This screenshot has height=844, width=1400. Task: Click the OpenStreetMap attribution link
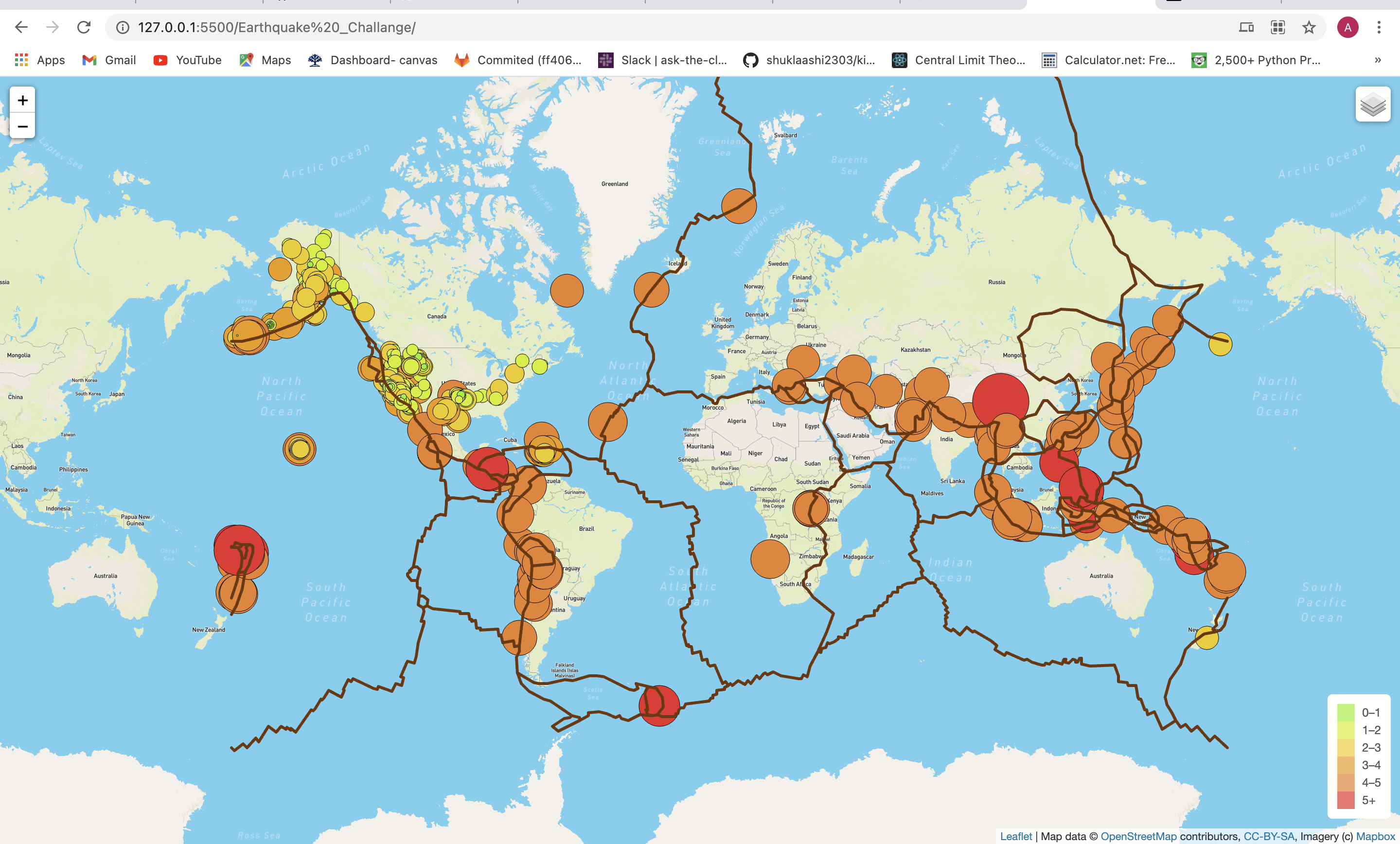[x=1139, y=836]
